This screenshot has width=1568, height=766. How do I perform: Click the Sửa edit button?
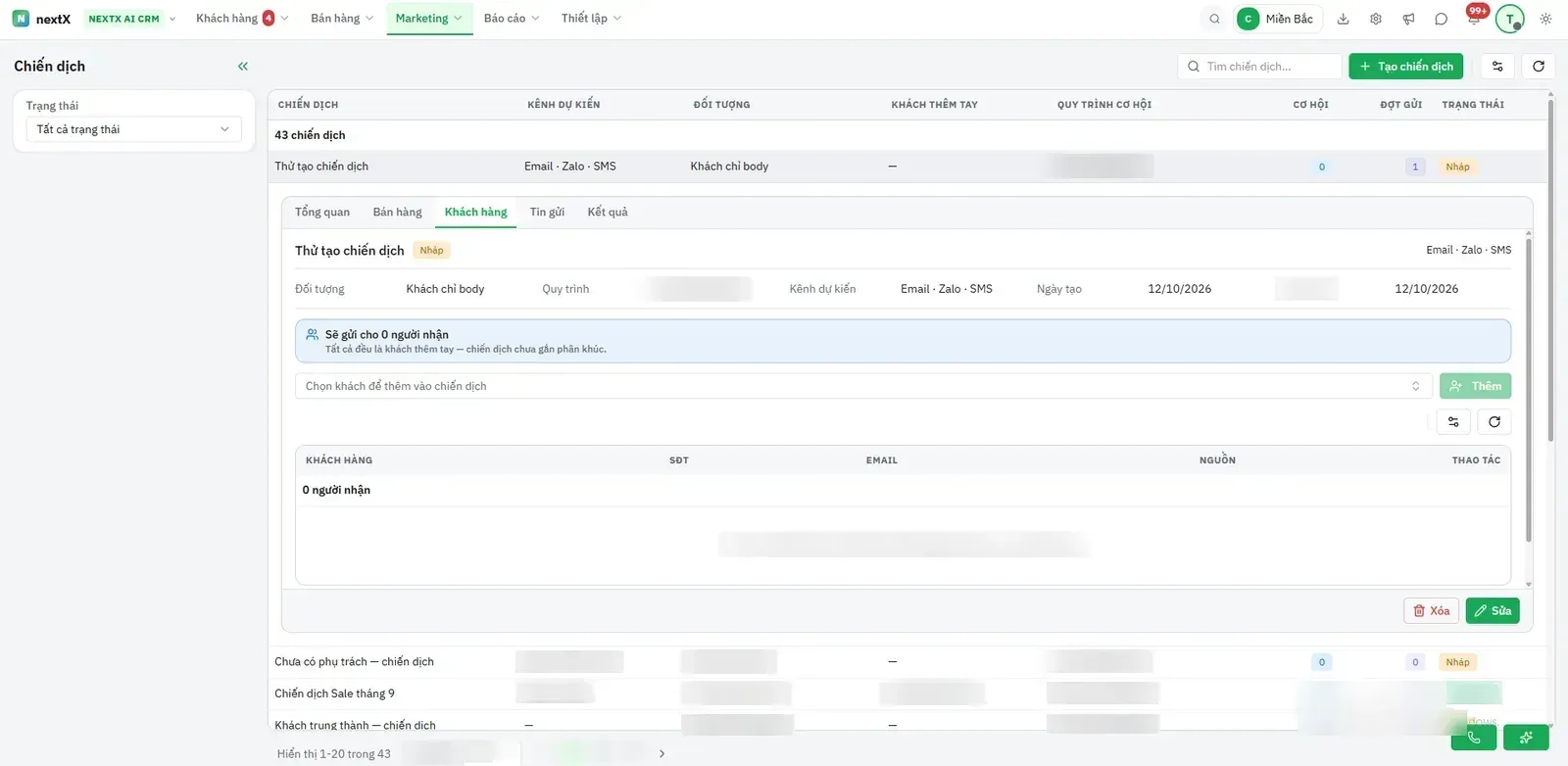[1493, 610]
